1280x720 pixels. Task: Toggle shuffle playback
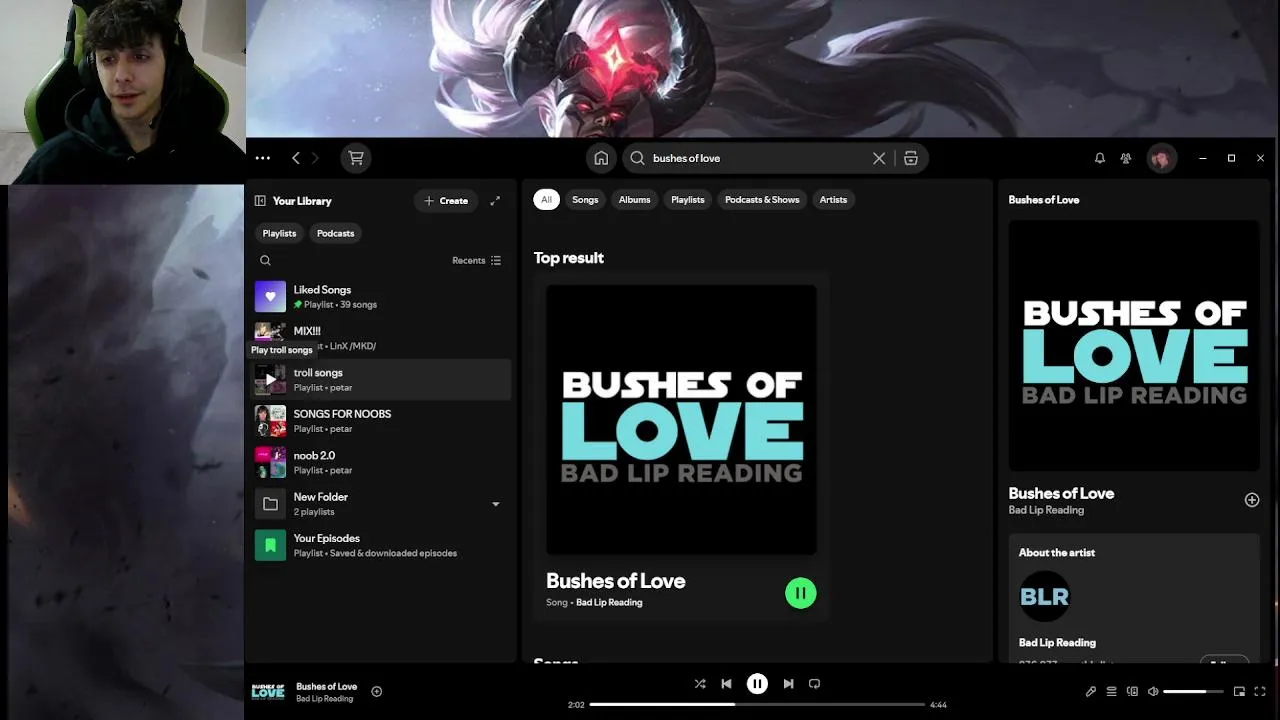coord(700,684)
